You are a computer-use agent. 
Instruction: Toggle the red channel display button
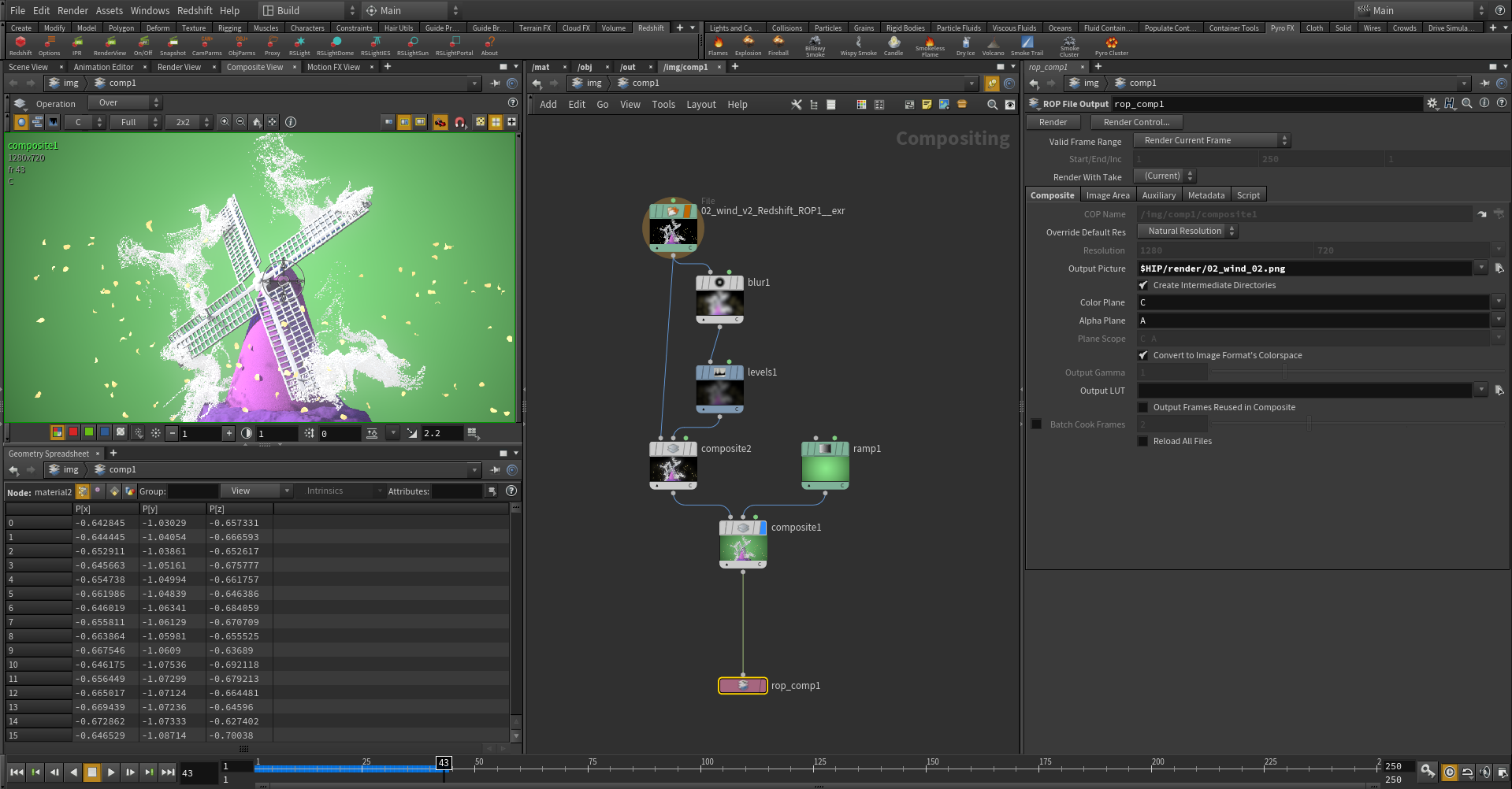73,432
